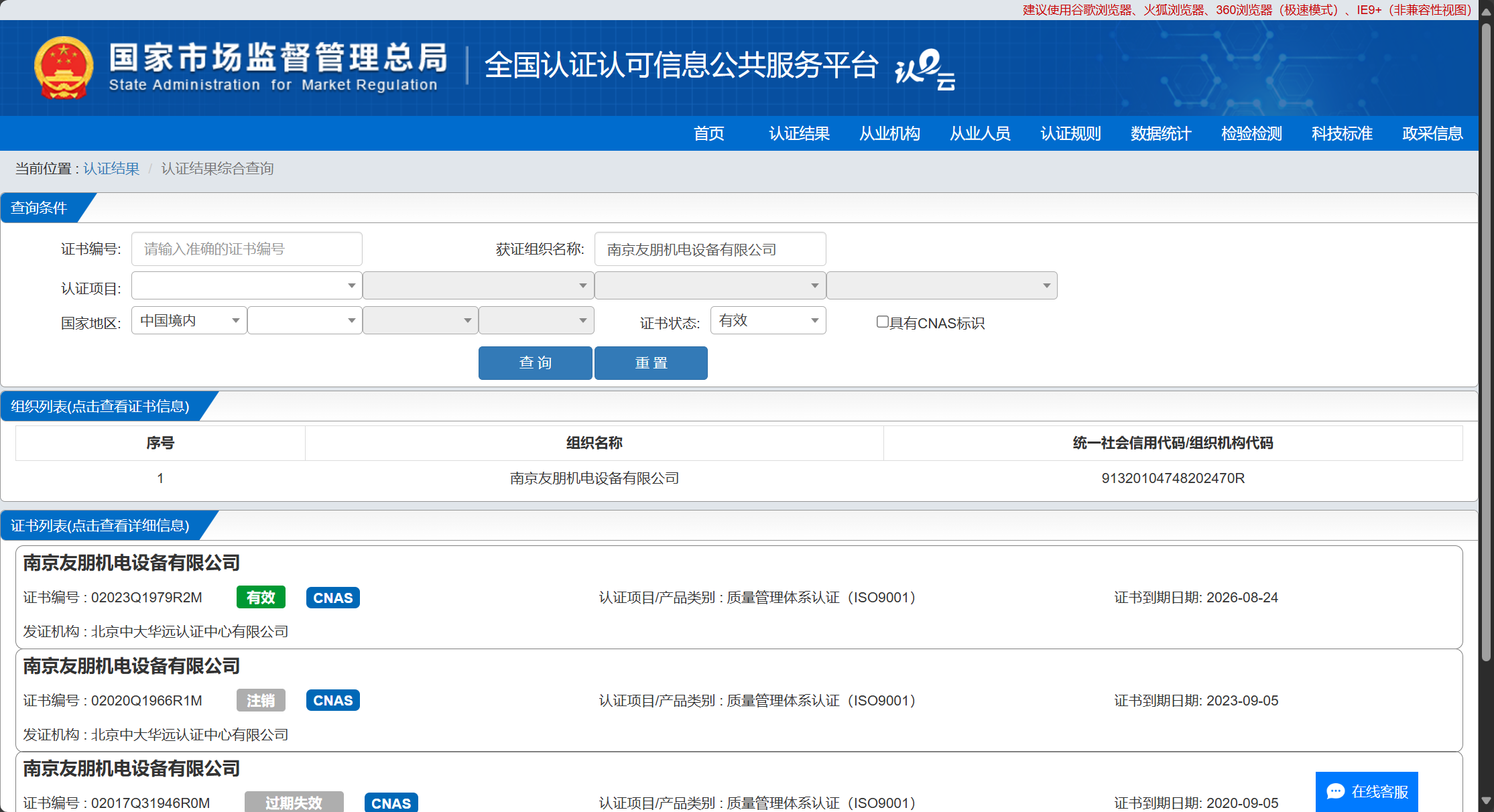The image size is (1494, 812).
Task: Open the 在线客服 chat bubble icon
Action: (x=1335, y=791)
